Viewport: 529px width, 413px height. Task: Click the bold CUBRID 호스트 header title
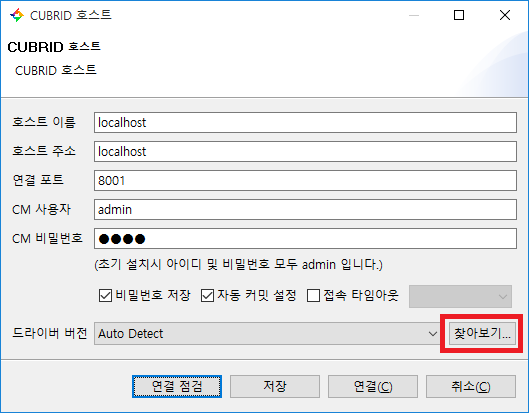pos(54,47)
